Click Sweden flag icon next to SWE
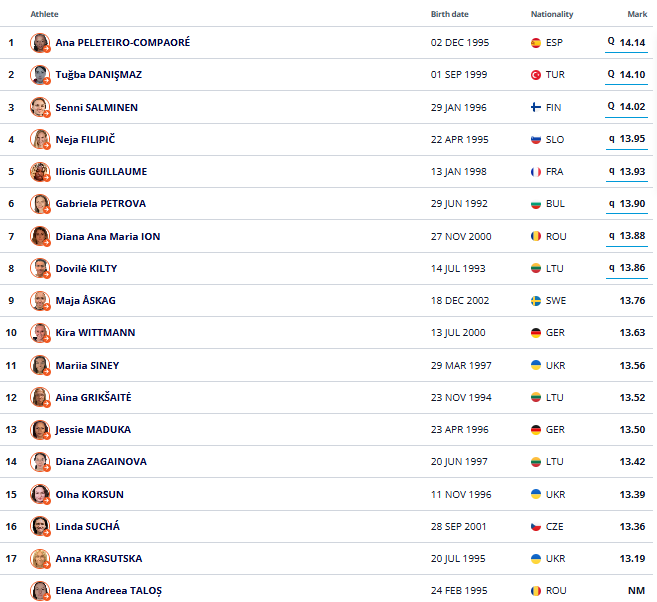 click(x=536, y=301)
